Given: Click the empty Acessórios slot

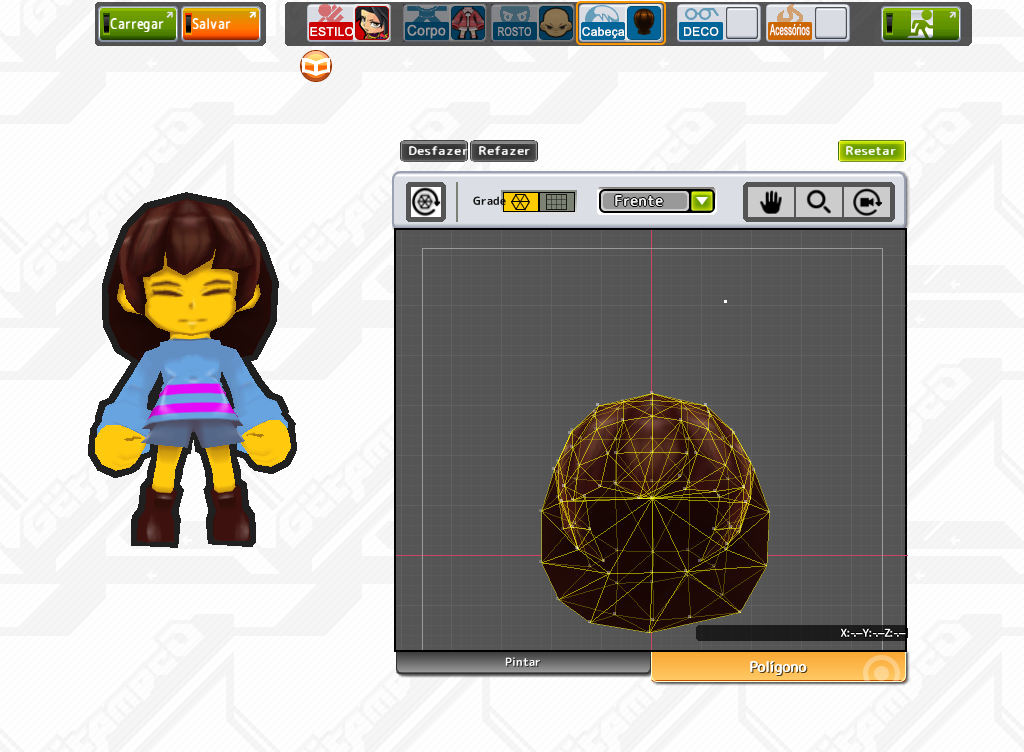Looking at the screenshot, I should 831,23.
